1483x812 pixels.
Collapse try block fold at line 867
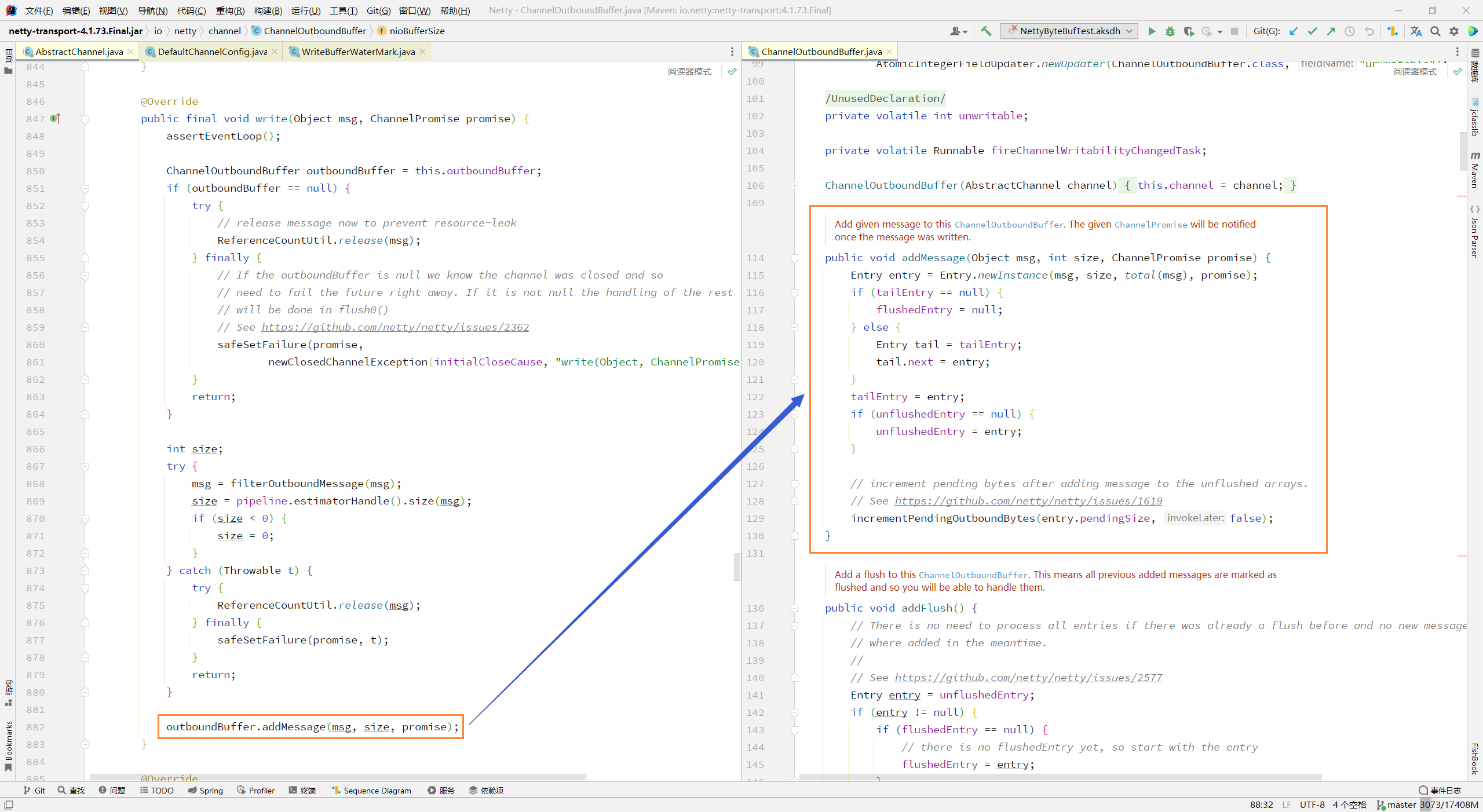pos(85,466)
